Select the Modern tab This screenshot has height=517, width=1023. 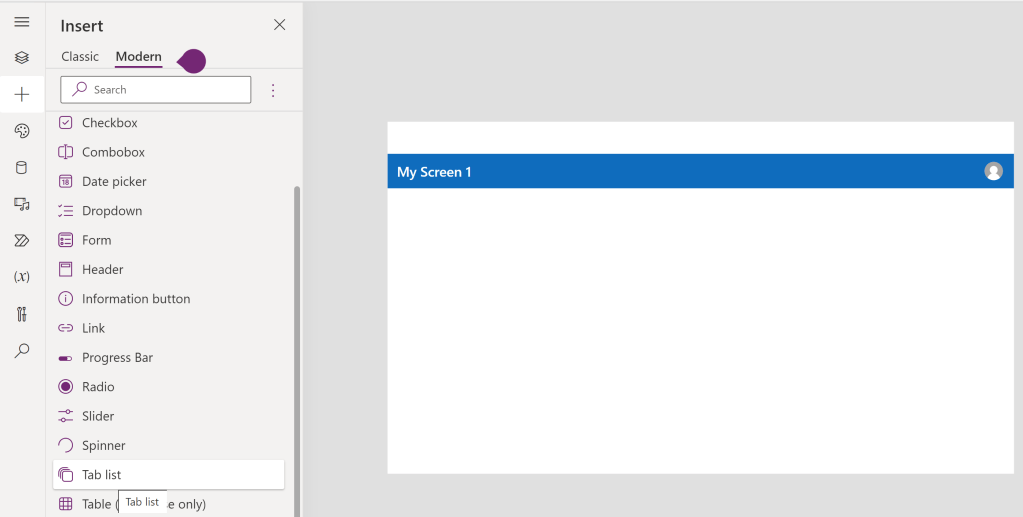click(x=138, y=57)
